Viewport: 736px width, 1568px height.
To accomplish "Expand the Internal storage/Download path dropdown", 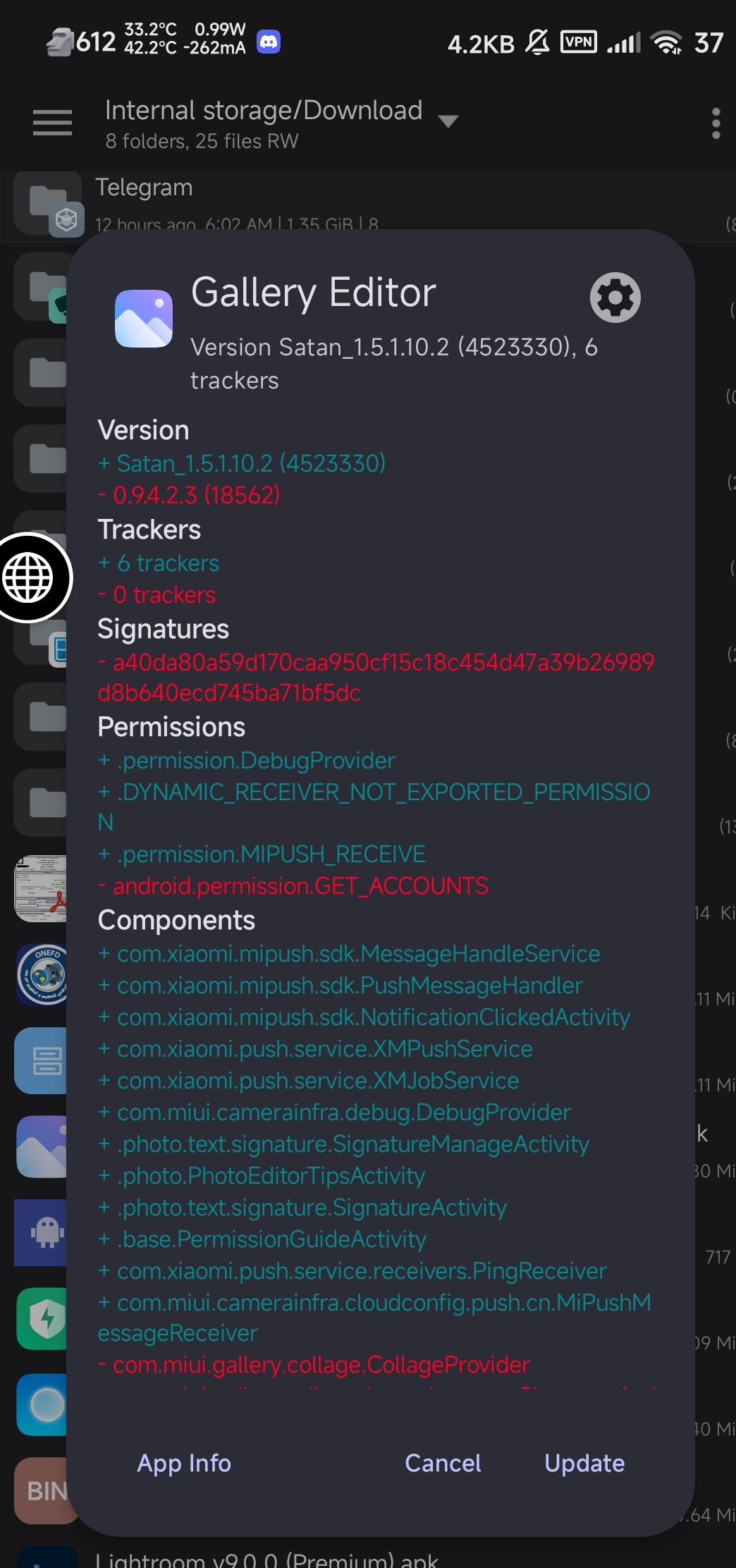I will pos(449,121).
